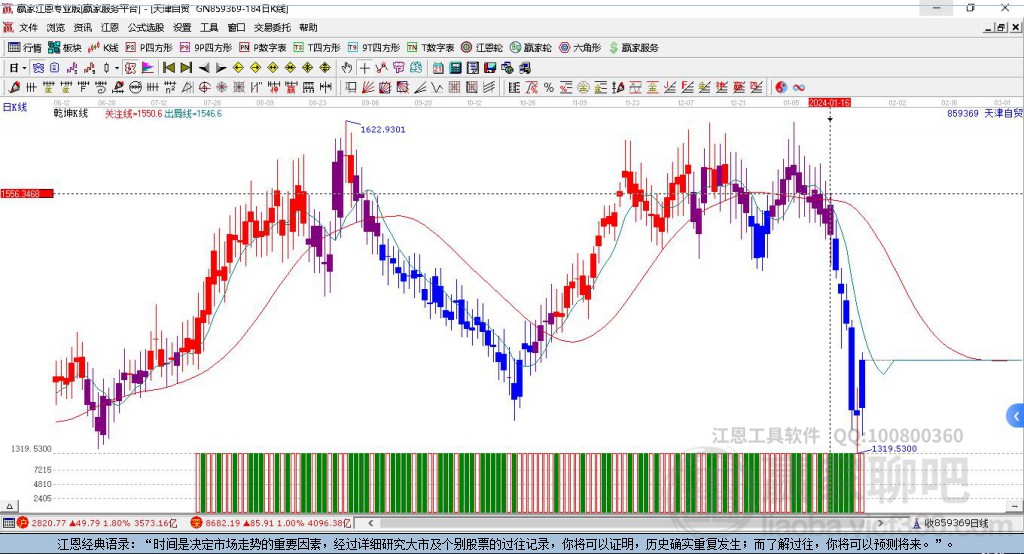Restore the inner child window button
Screen dimensions: 1024x554
[1001, 27]
